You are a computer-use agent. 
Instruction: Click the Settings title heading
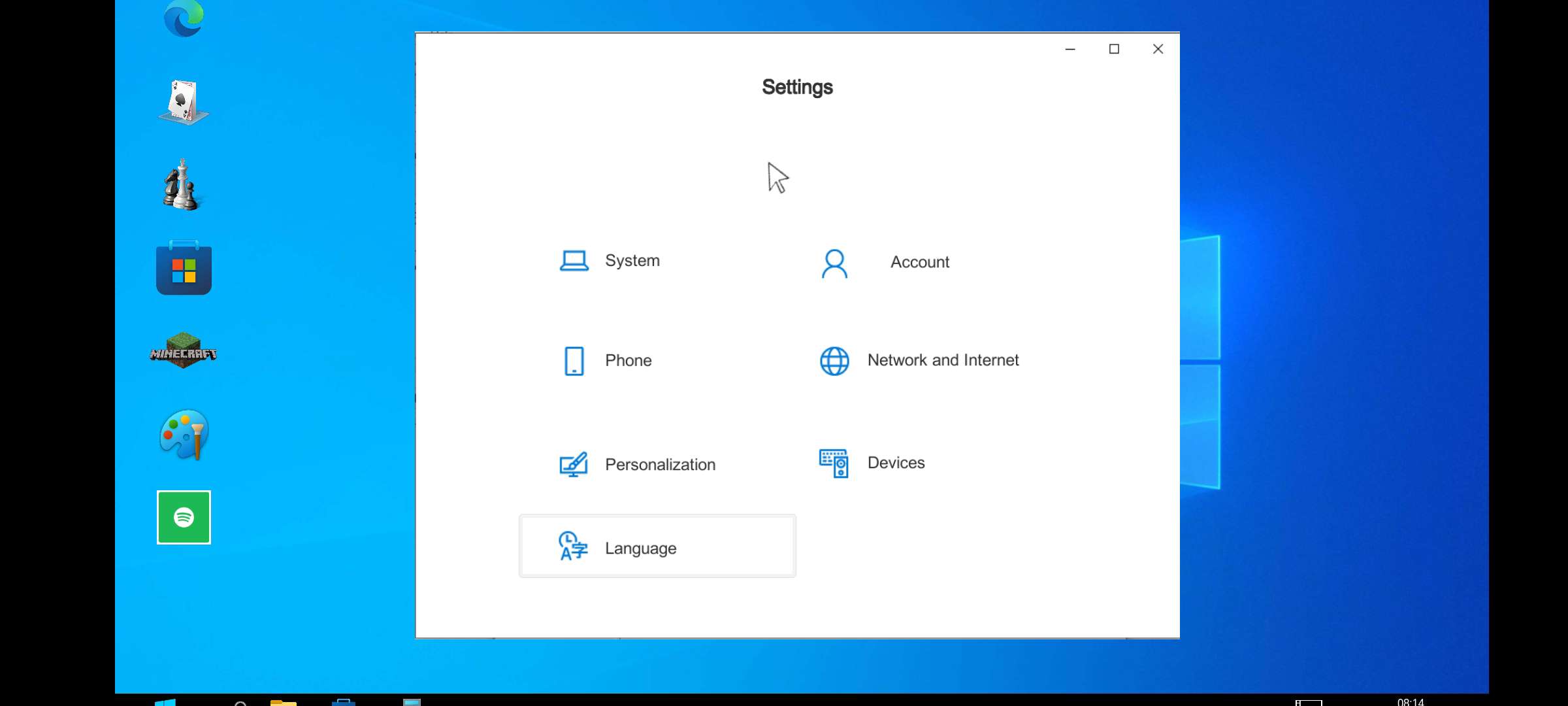point(797,87)
